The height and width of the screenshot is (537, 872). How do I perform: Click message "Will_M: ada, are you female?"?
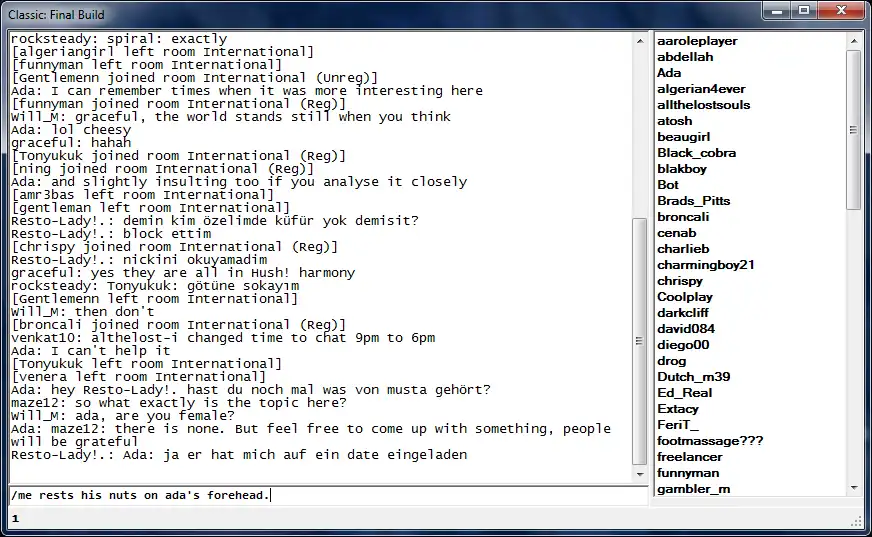[123, 416]
